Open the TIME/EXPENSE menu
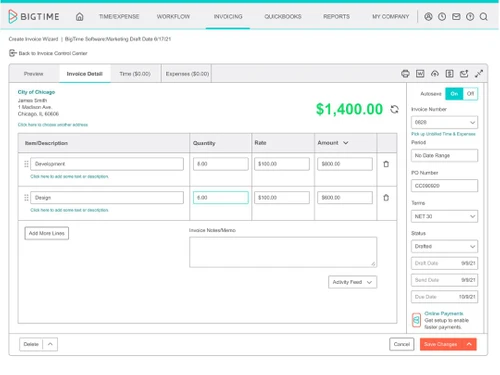500x375 pixels. click(119, 16)
